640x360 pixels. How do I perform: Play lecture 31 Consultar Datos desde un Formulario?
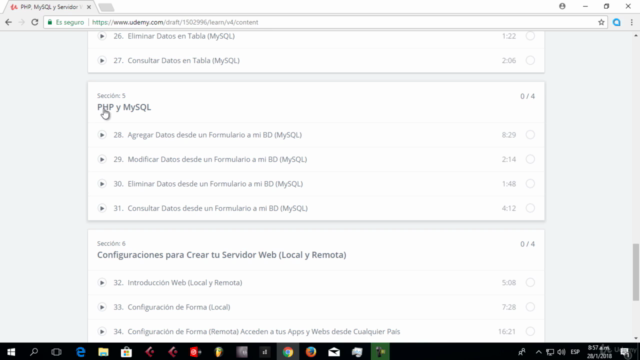coord(102,209)
